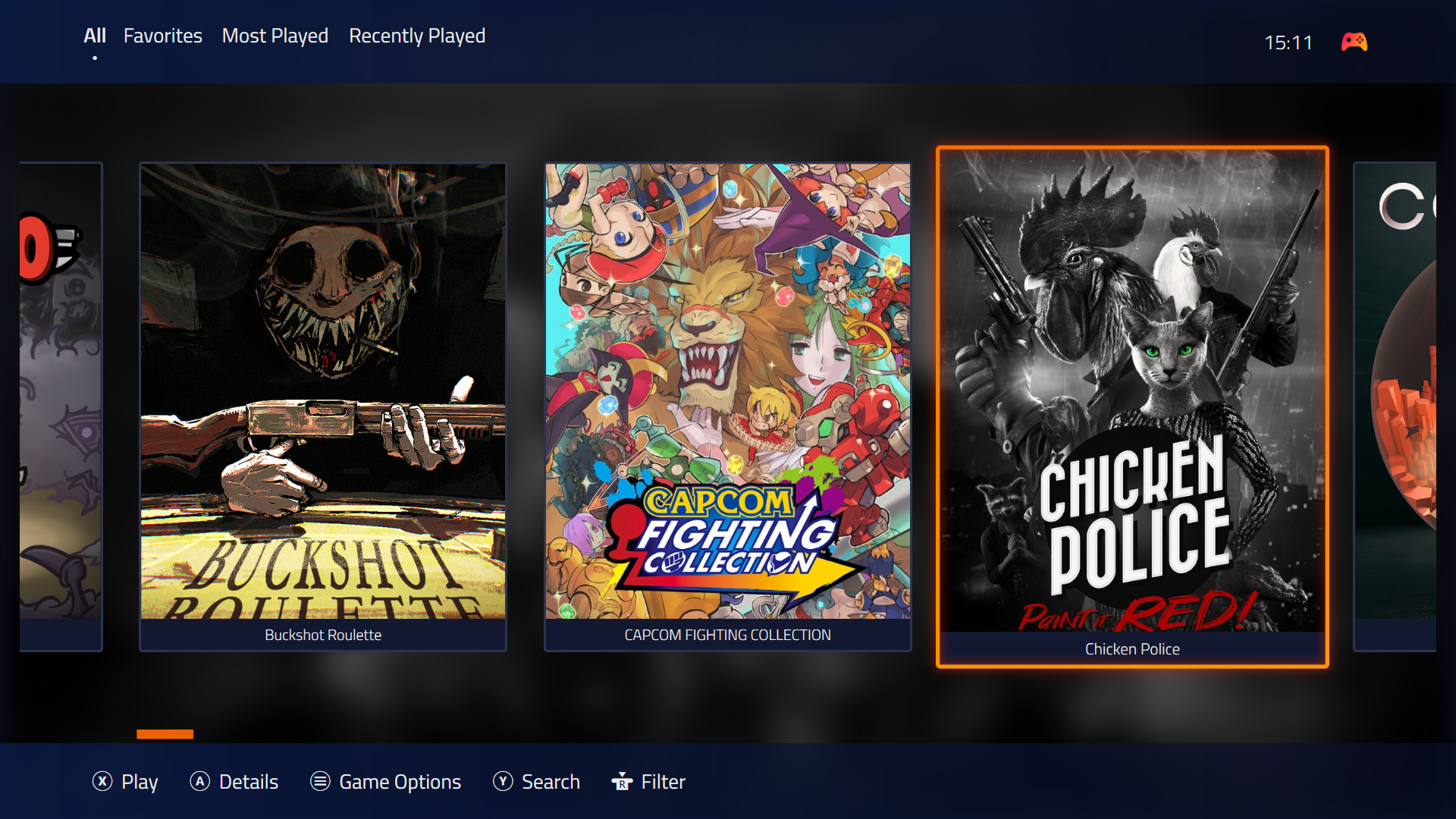Select the Buckshot Roulette cover art
The width and height of the screenshot is (1456, 819).
point(323,391)
